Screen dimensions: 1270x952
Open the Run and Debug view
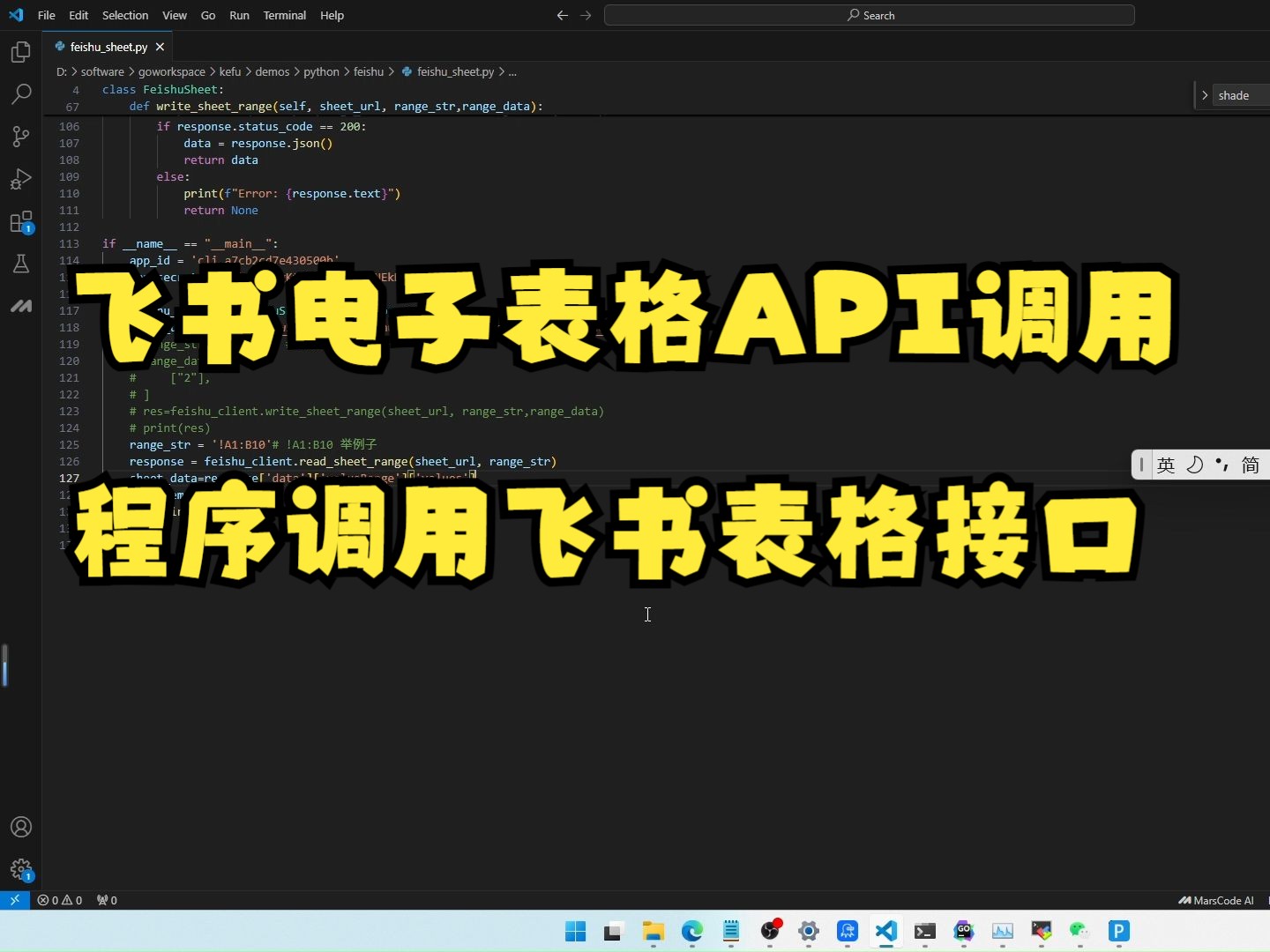pos(21,179)
